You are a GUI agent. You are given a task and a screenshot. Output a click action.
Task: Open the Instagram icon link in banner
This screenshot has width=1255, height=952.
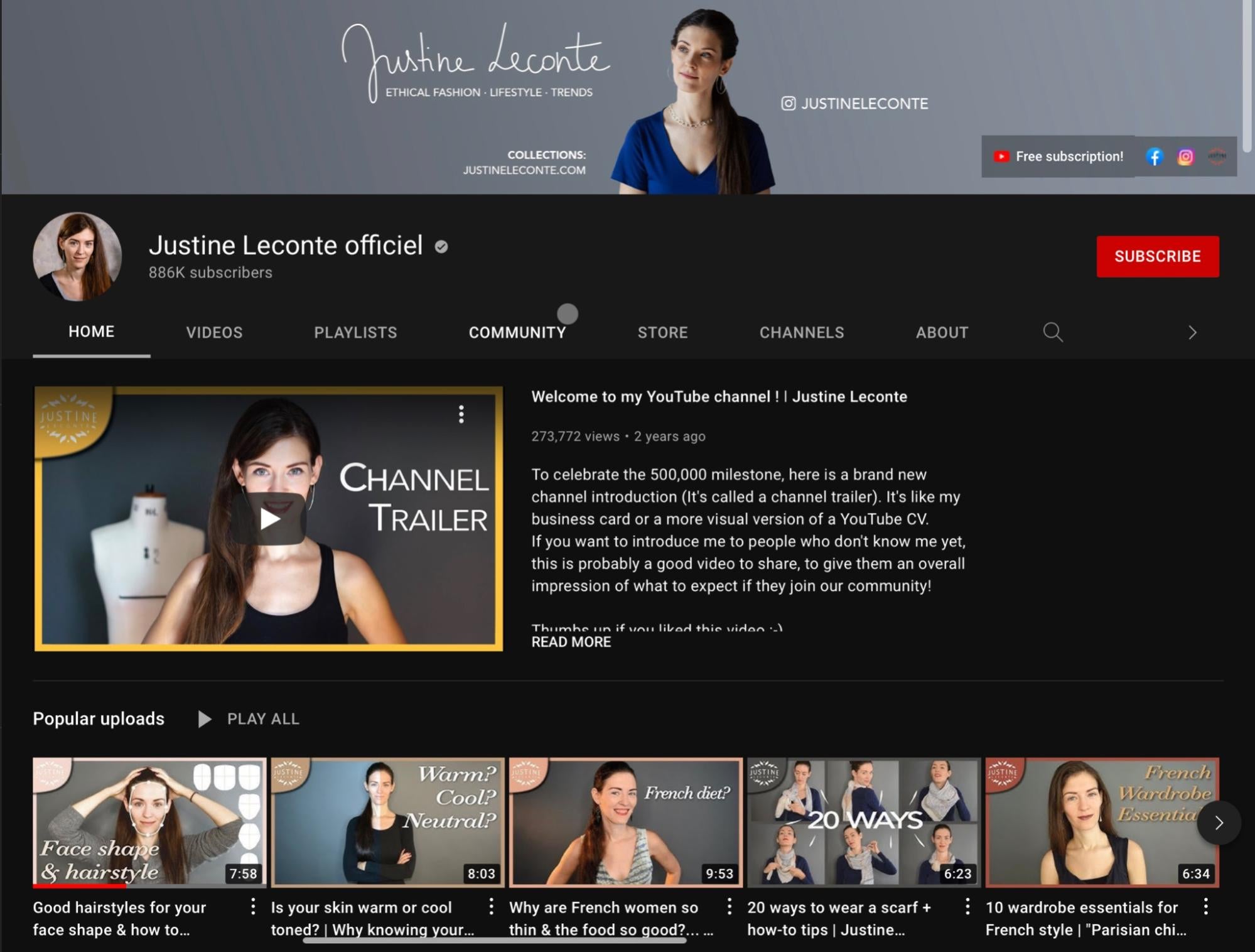tap(1185, 157)
